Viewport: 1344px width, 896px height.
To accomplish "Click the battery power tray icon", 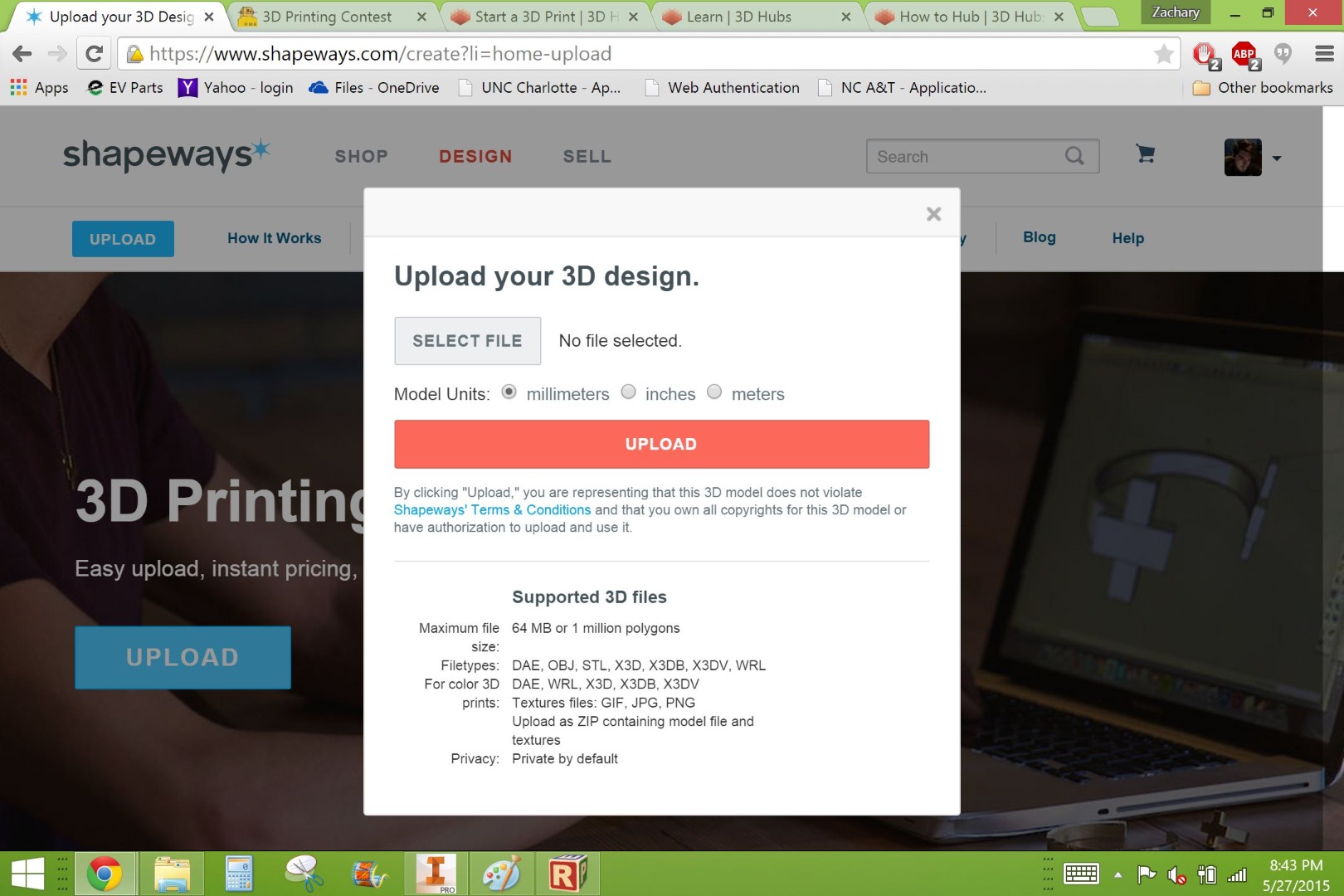I will 1207,875.
